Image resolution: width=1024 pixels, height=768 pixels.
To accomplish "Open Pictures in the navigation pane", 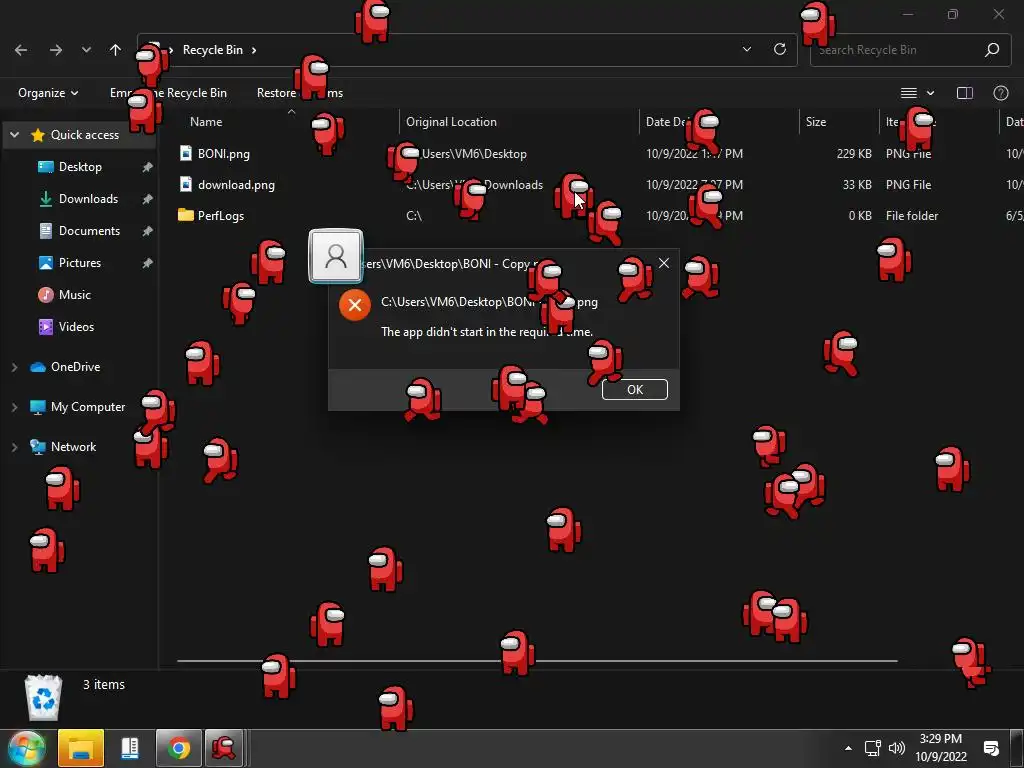I will click(80, 263).
